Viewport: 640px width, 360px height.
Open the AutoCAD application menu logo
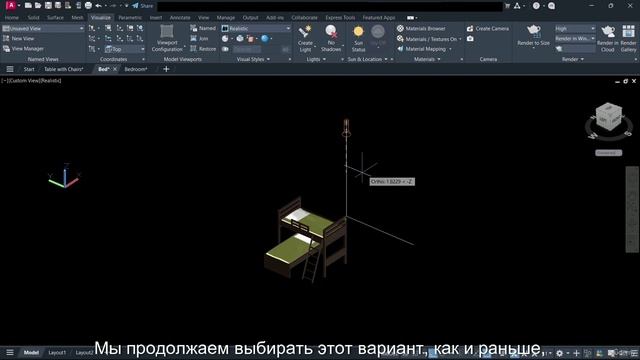pyautogui.click(x=11, y=5)
